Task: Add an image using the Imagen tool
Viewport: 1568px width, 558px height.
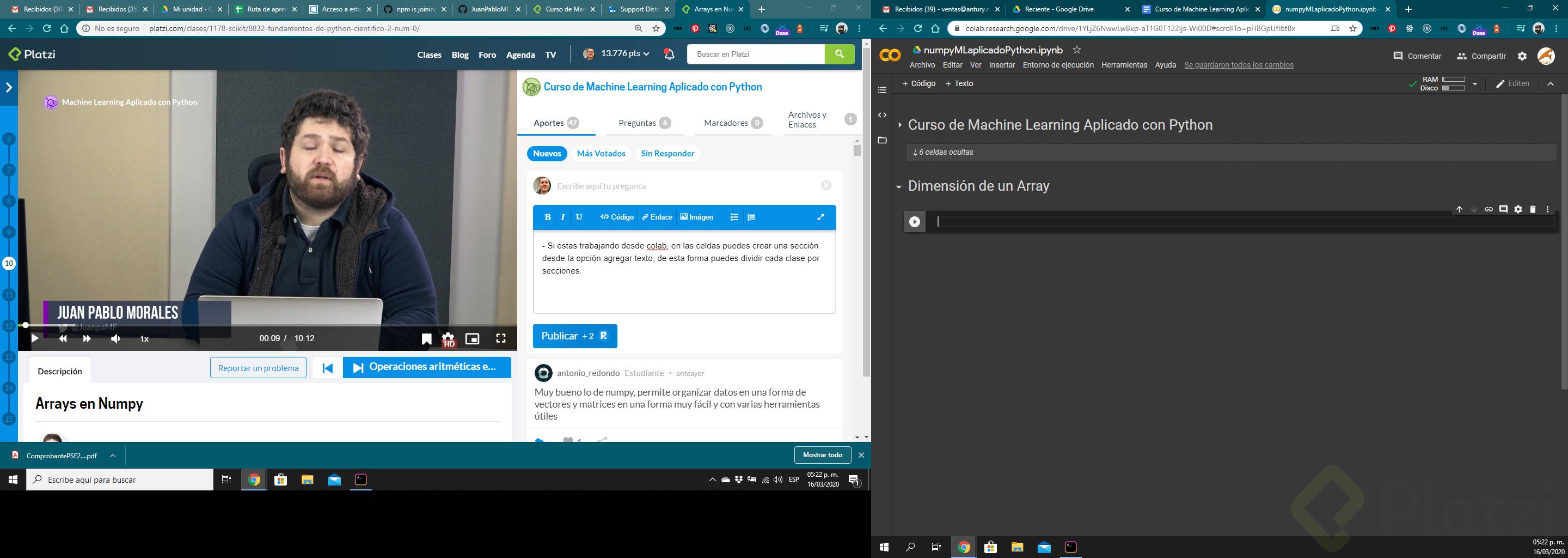Action: 696,217
